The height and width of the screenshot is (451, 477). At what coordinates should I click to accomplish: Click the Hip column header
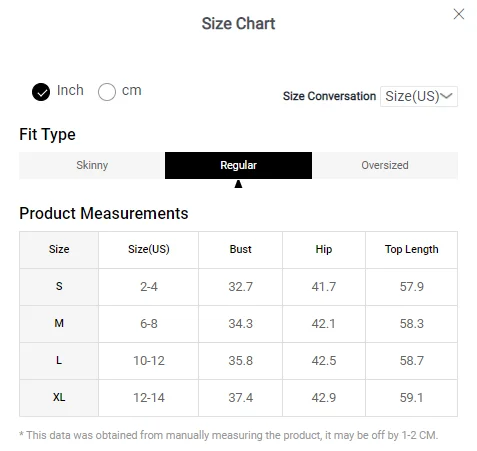[x=324, y=250]
